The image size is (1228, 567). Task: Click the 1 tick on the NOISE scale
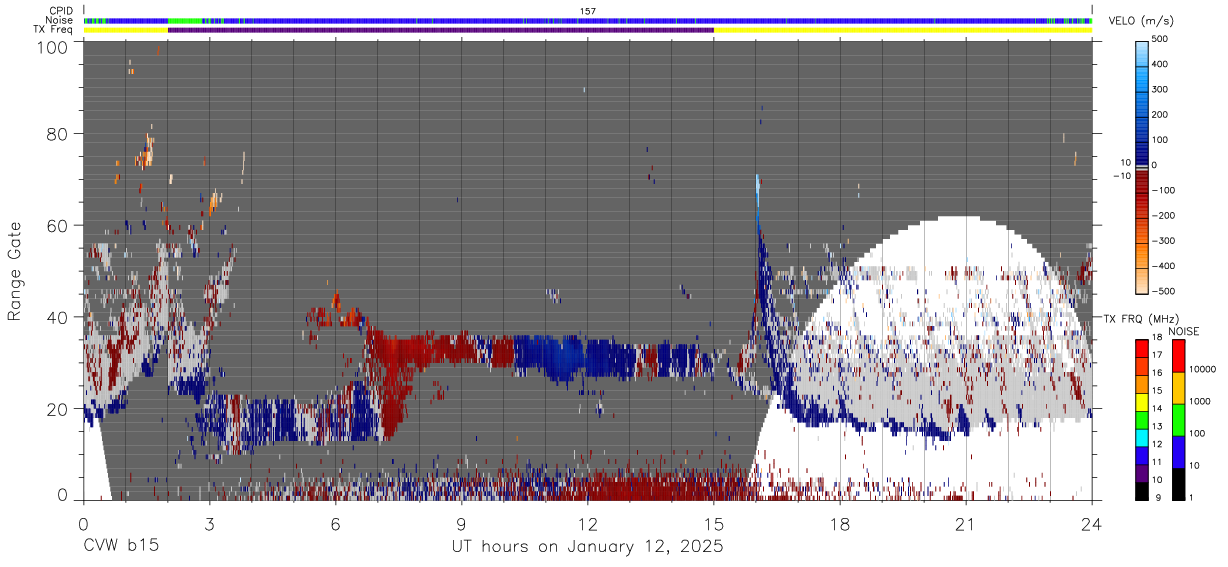[x=1192, y=498]
